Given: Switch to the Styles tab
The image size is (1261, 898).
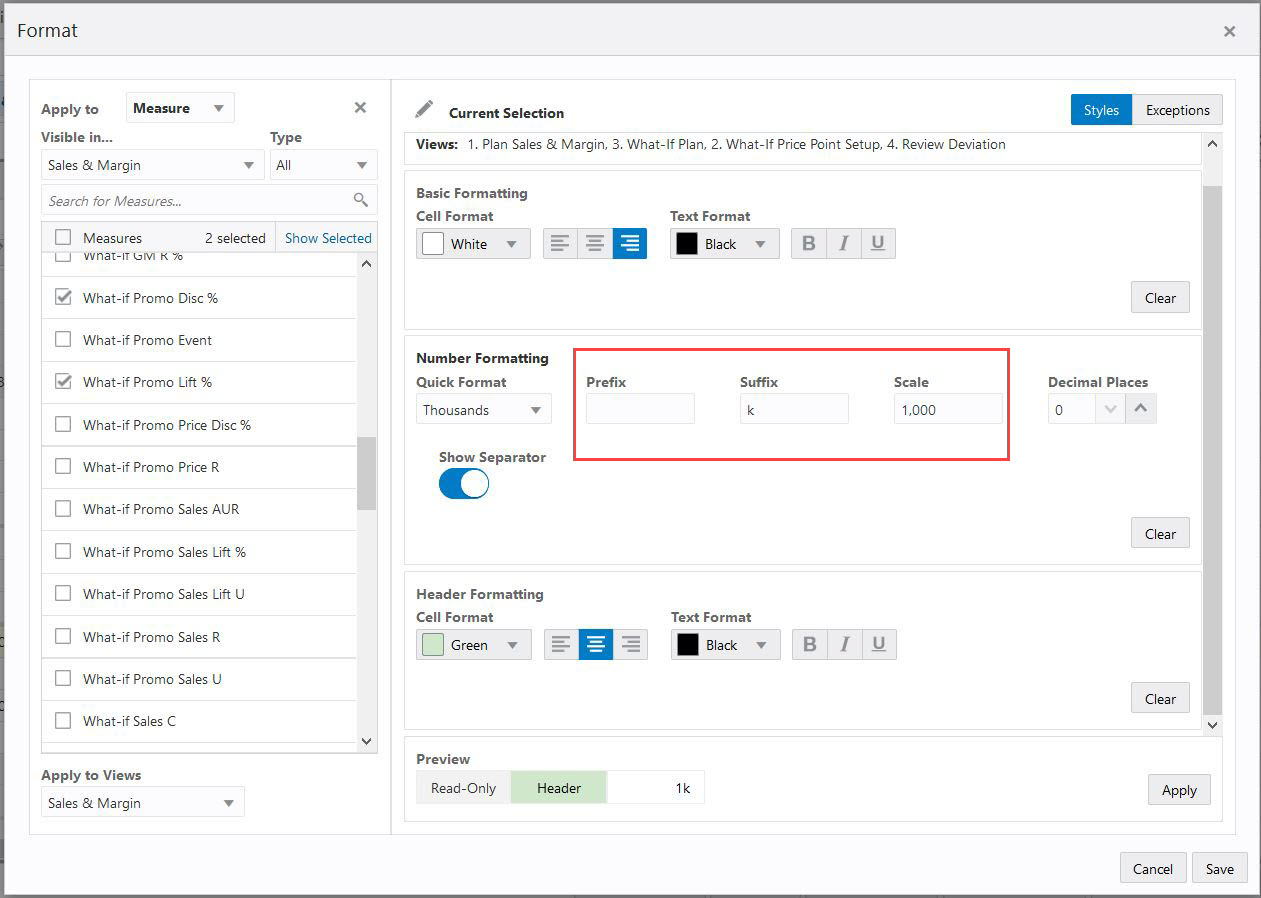Looking at the screenshot, I should tap(1101, 110).
